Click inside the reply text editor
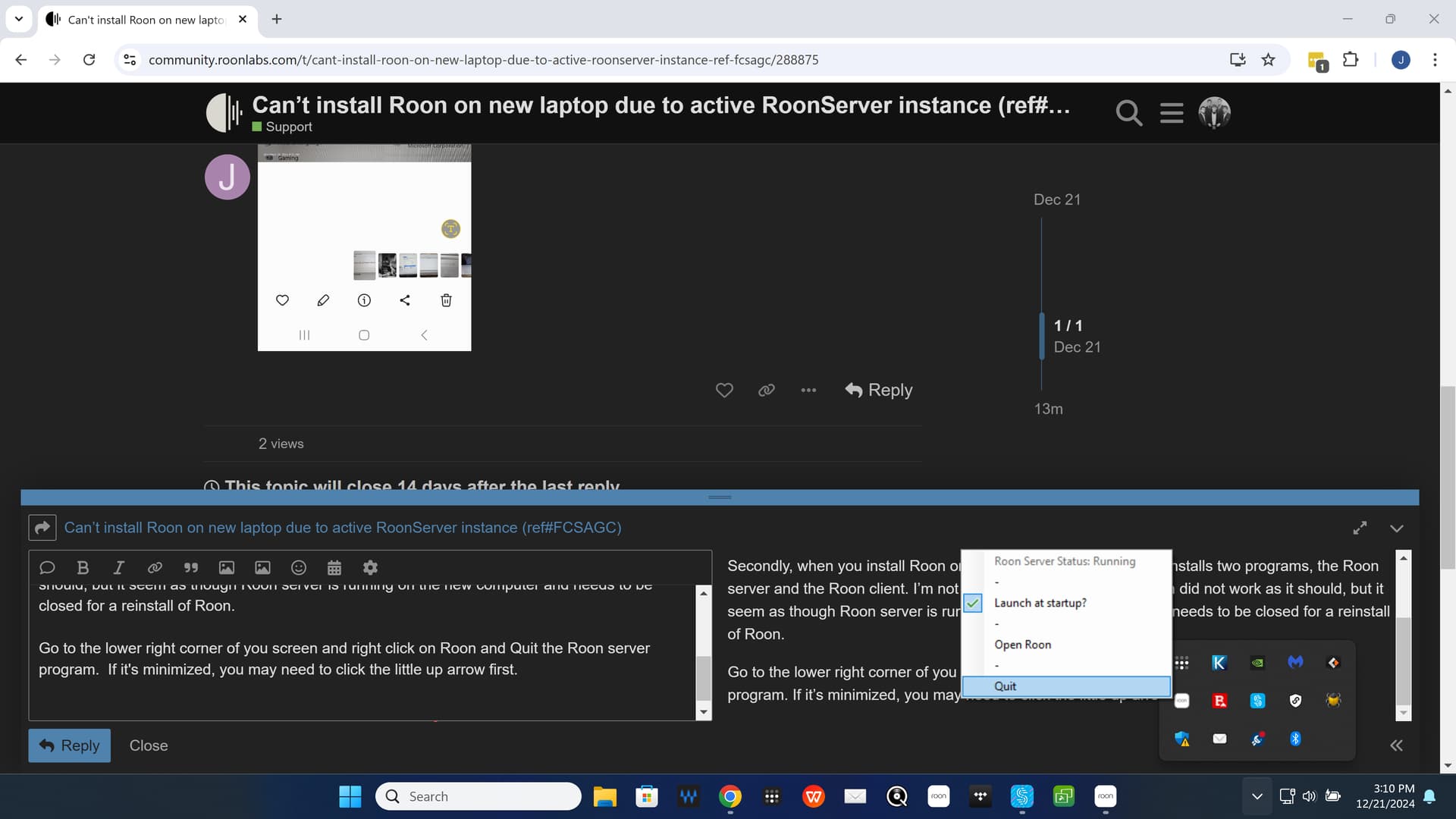Viewport: 1456px width, 819px height. [362, 652]
